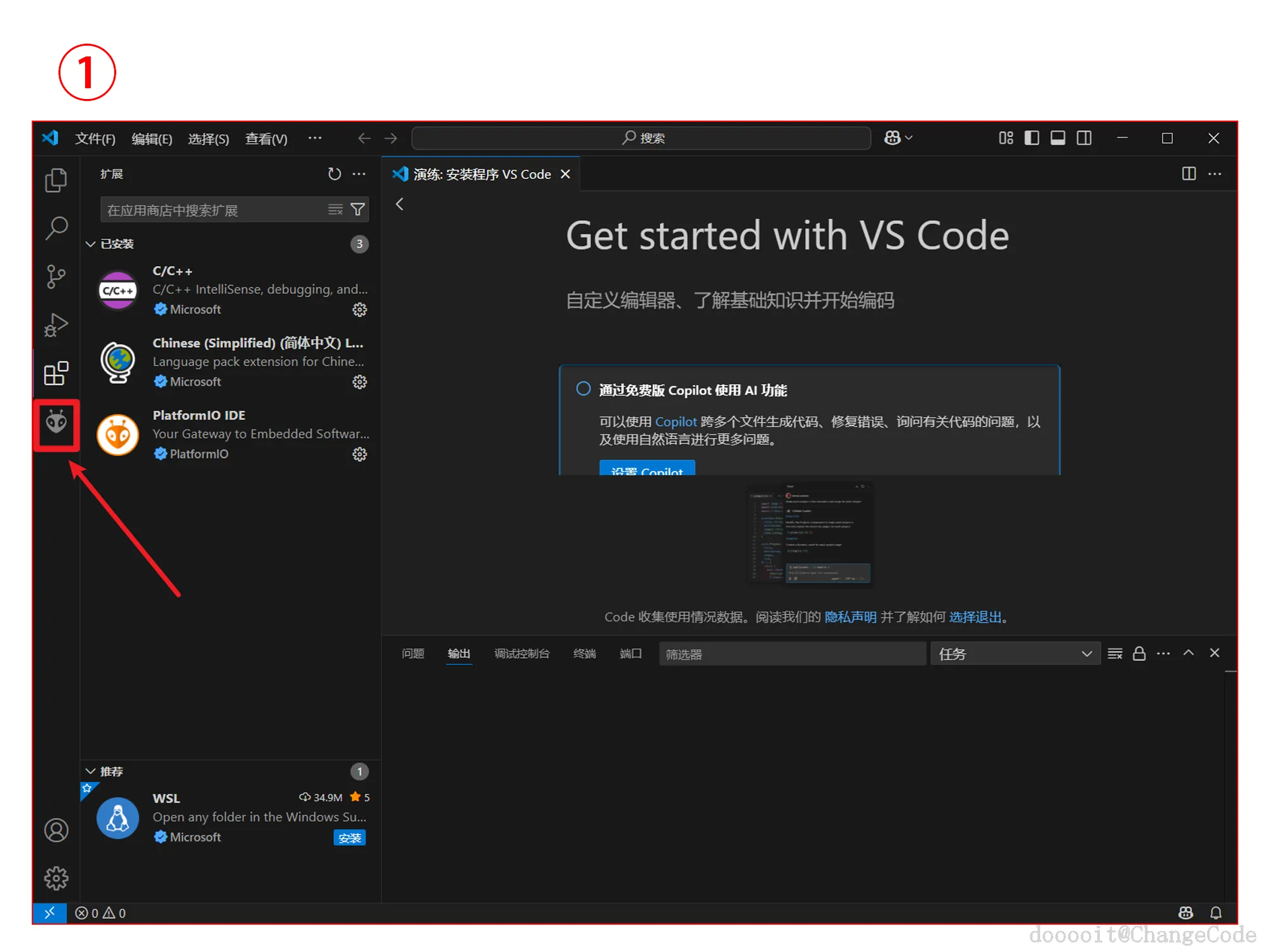
Task: Open Copilot status icon in status bar
Action: (x=1185, y=913)
